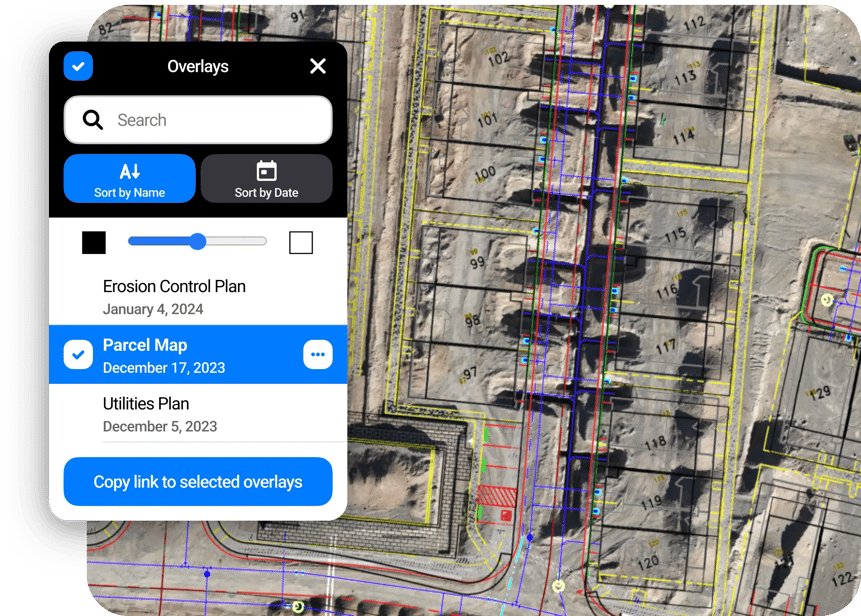
Task: Click the black square opacity icon
Action: coord(94,242)
